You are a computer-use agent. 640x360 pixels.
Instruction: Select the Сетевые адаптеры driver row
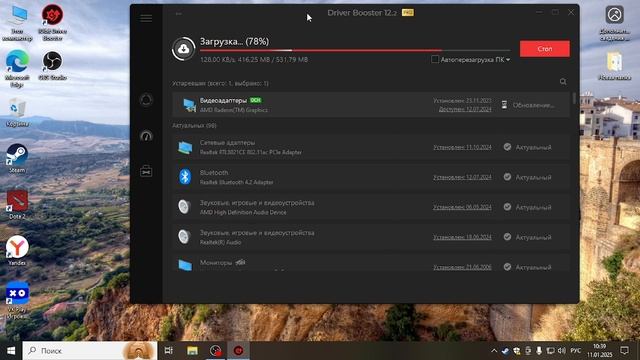[x=371, y=147]
